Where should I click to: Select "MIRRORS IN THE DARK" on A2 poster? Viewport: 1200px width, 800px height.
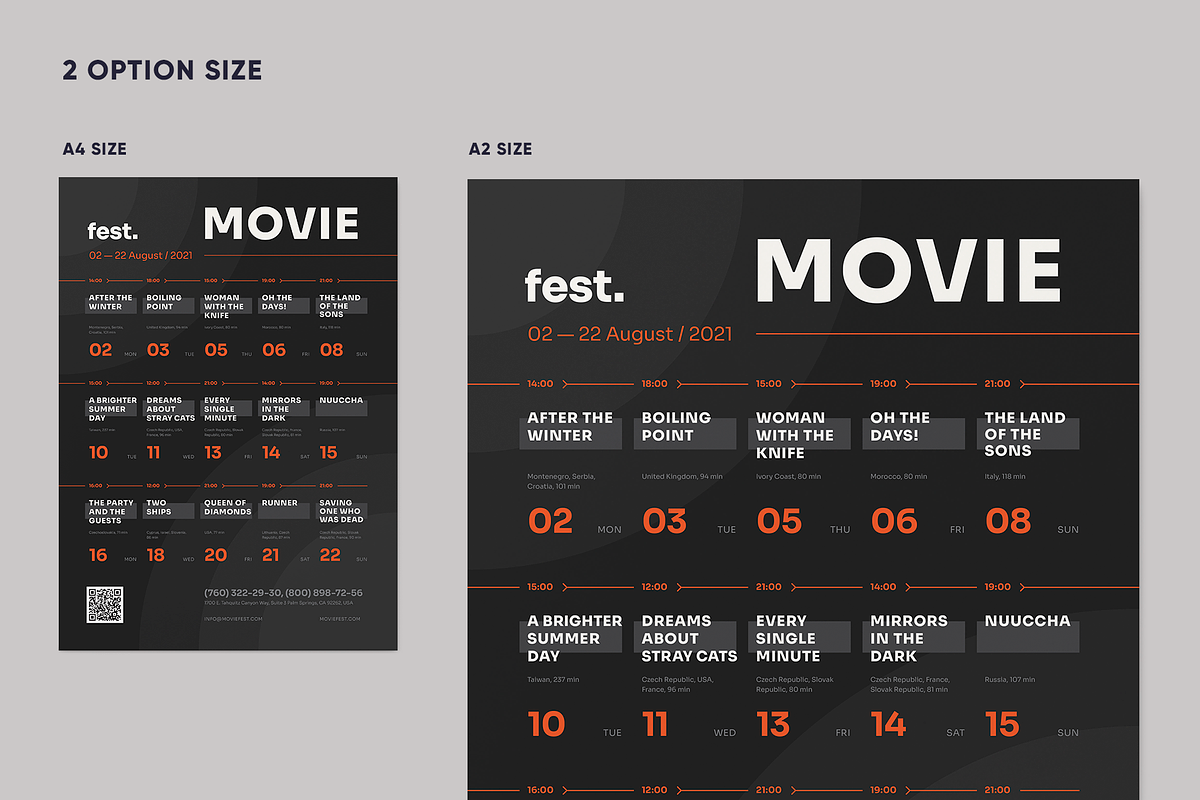908,638
